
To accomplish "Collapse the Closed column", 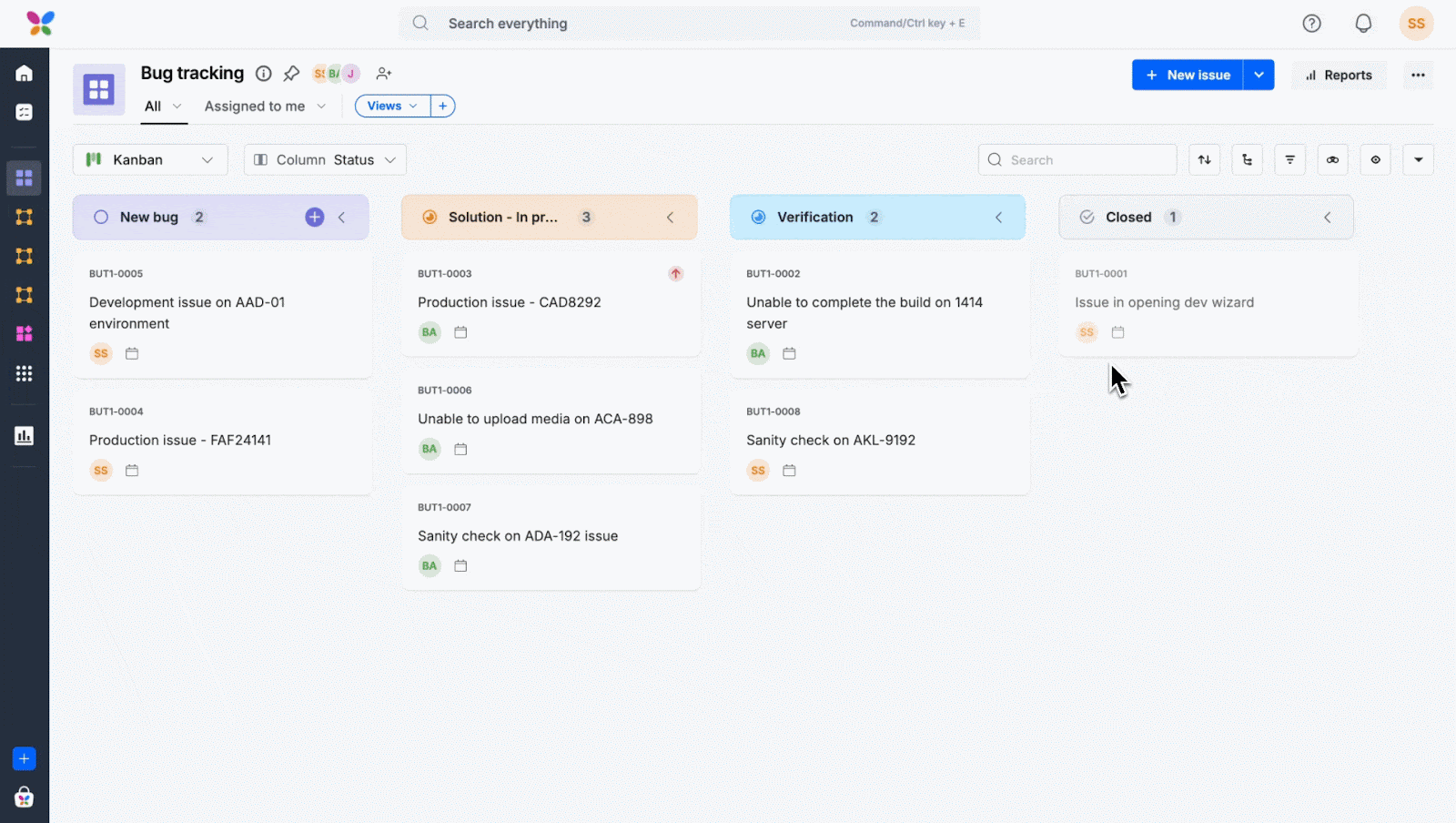I will (x=1328, y=218).
